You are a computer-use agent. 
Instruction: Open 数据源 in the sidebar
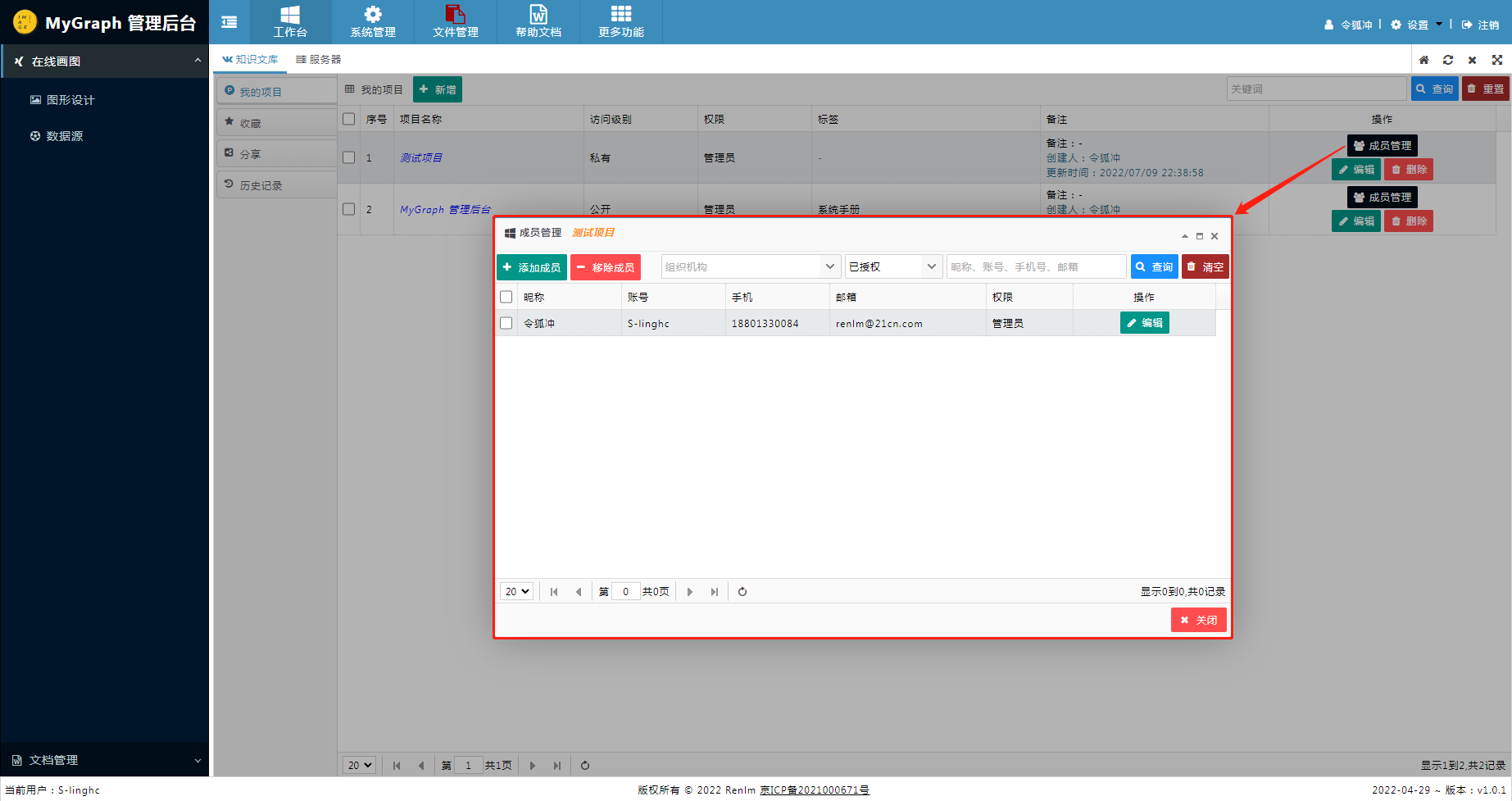coord(57,136)
